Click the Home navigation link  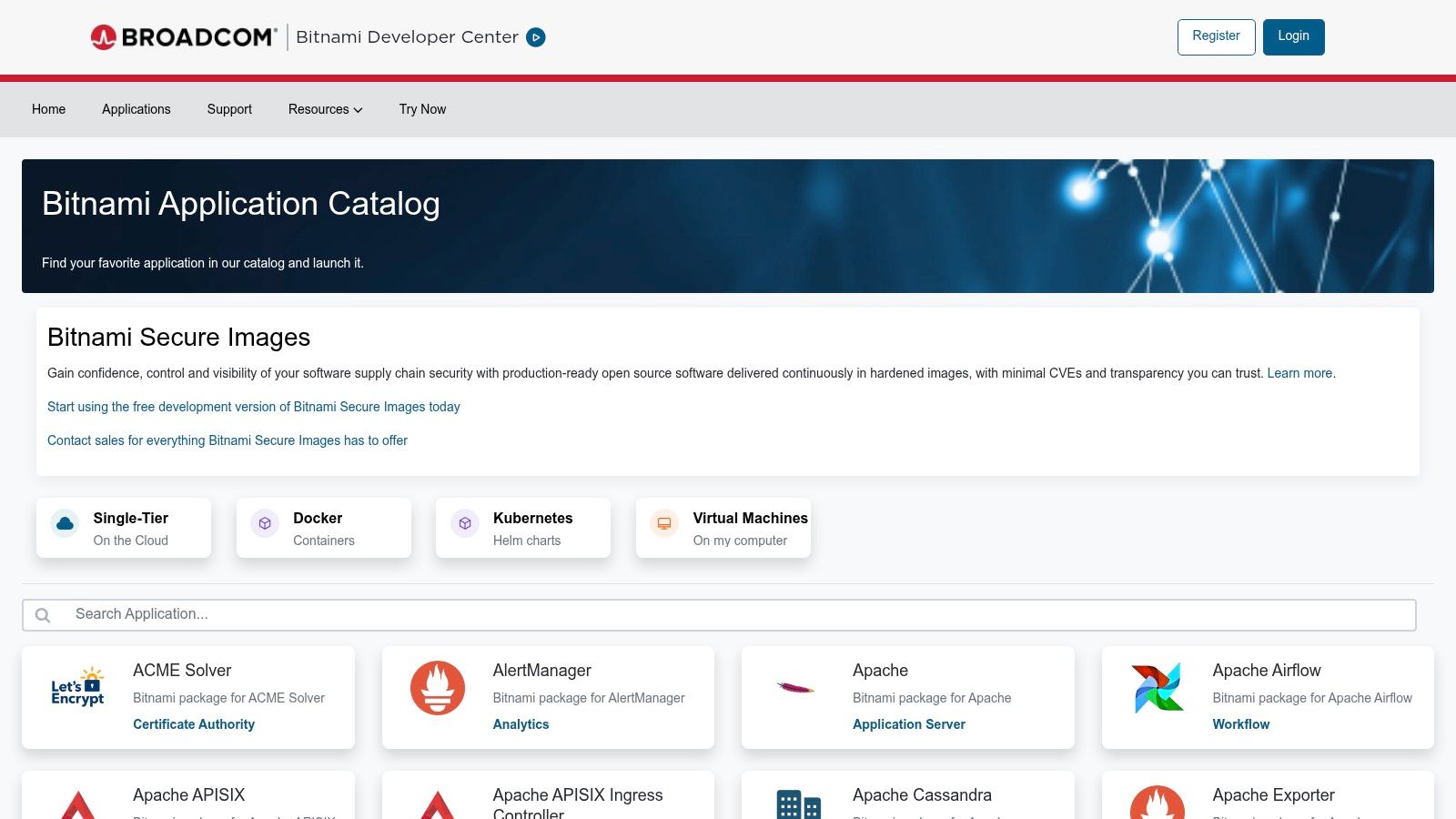[48, 109]
